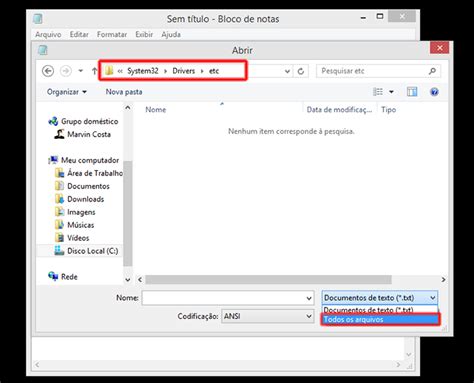This screenshot has height=383, width=474.
Task: Click the Grupo doméstico icon
Action: click(53, 121)
